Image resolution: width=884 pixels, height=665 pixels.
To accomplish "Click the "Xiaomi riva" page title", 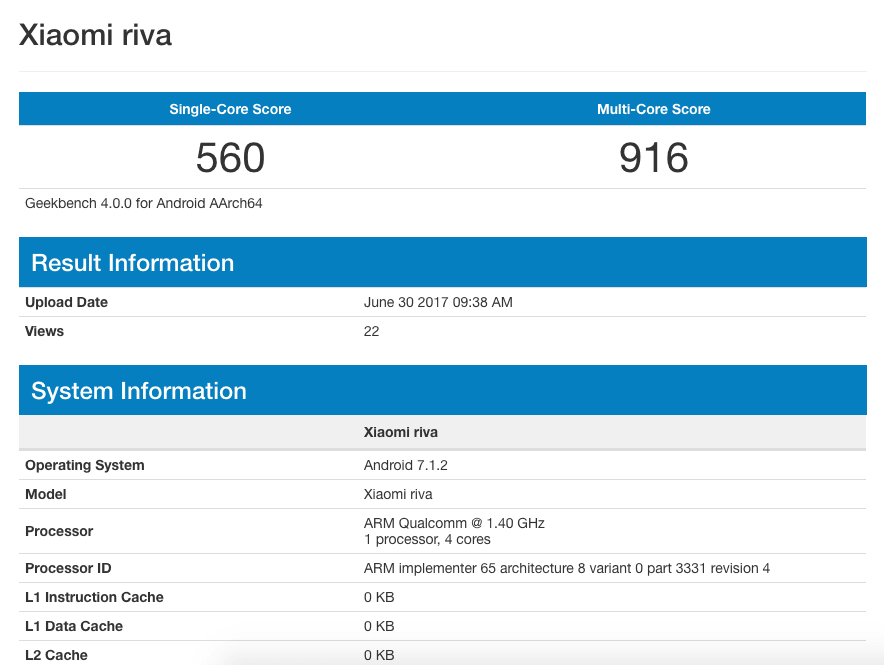I will [x=95, y=35].
